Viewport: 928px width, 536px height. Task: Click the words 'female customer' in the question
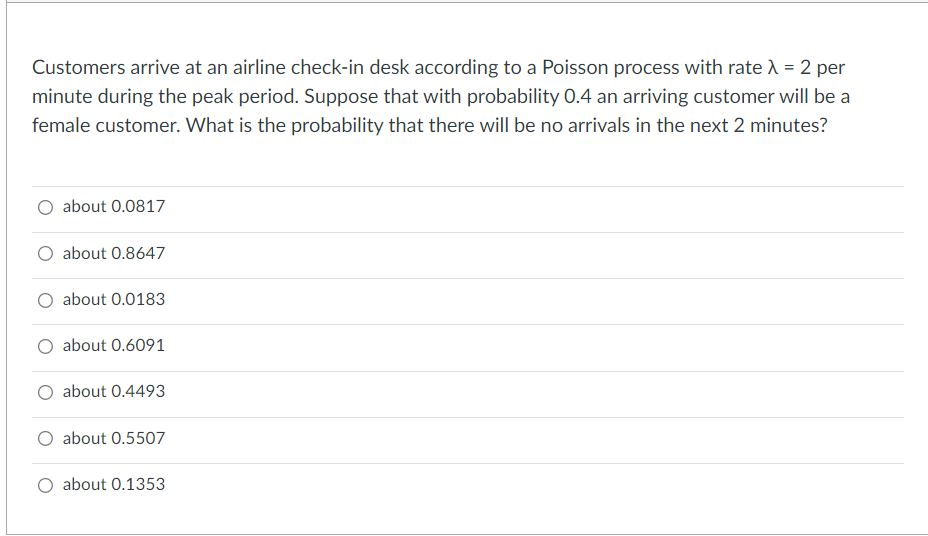(x=105, y=125)
